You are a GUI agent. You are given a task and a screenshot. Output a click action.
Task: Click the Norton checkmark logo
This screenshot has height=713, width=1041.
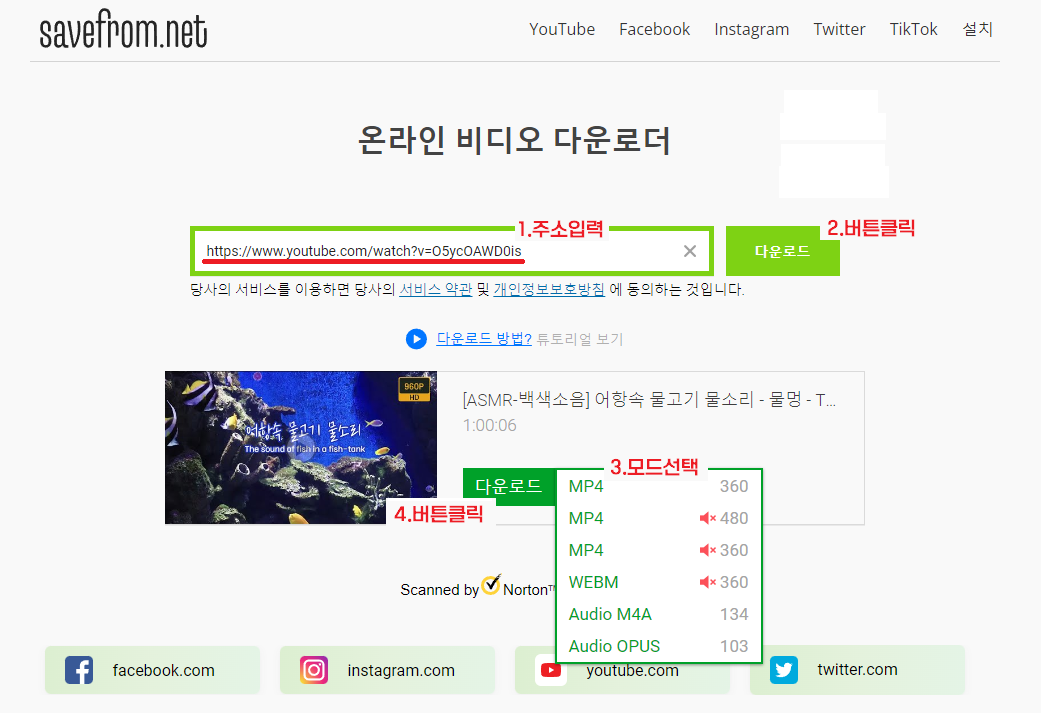(491, 584)
